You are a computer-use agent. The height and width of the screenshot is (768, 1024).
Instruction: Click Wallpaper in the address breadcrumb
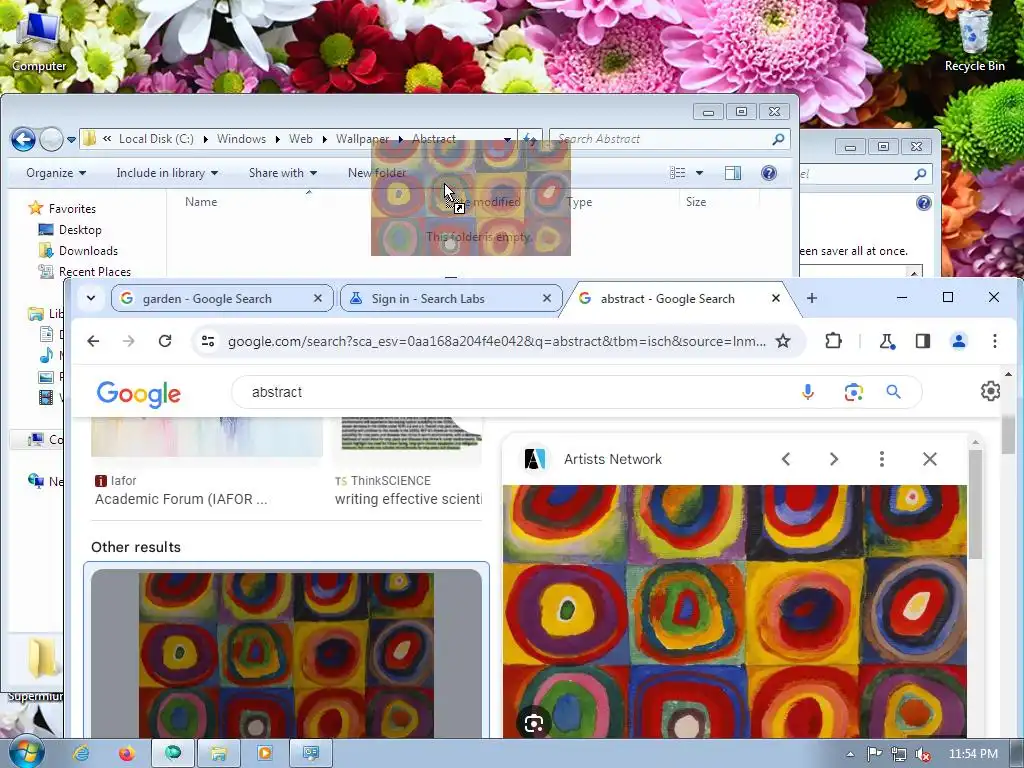(362, 139)
